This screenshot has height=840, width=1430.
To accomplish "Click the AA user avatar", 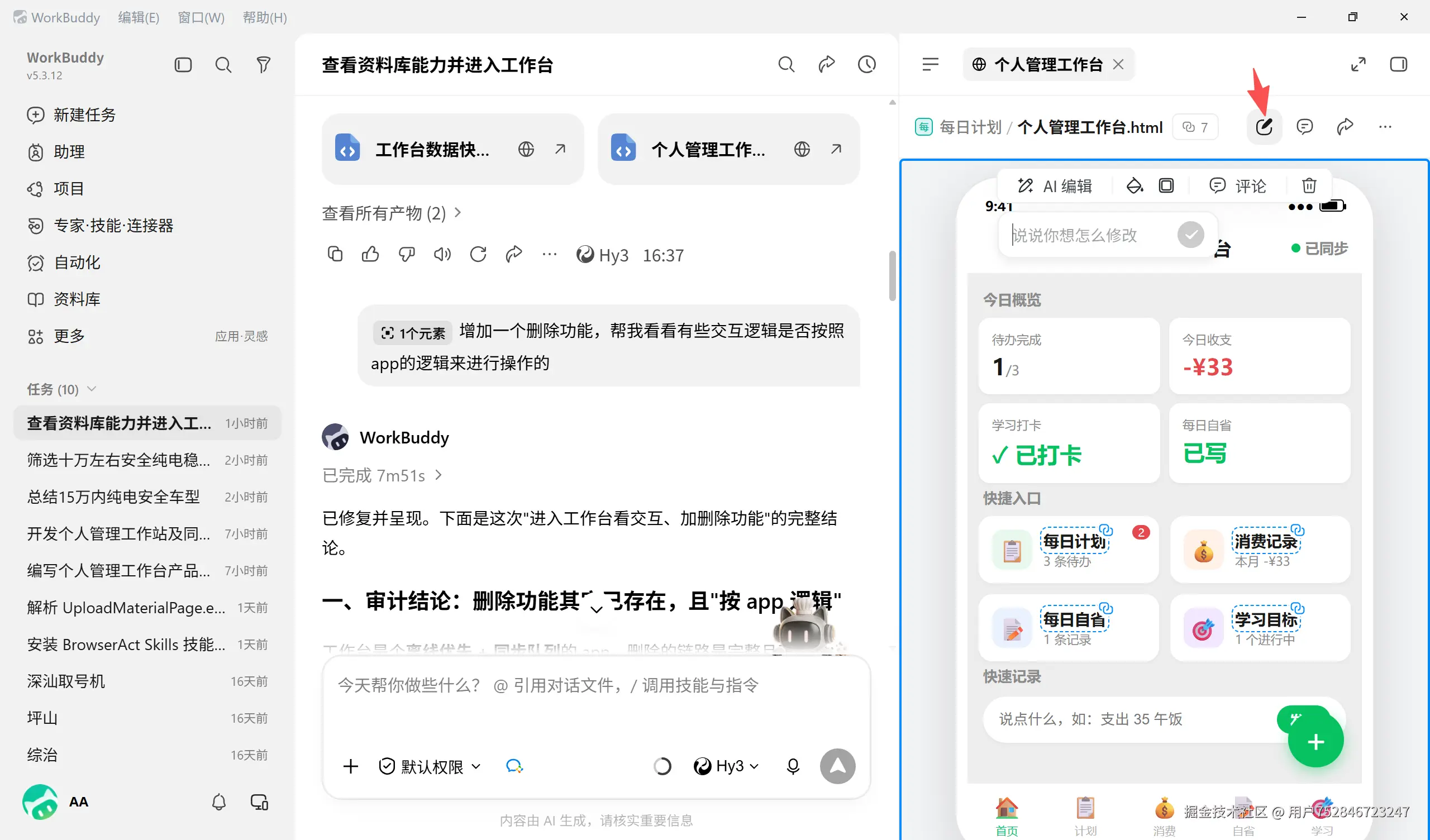I will pos(40,802).
